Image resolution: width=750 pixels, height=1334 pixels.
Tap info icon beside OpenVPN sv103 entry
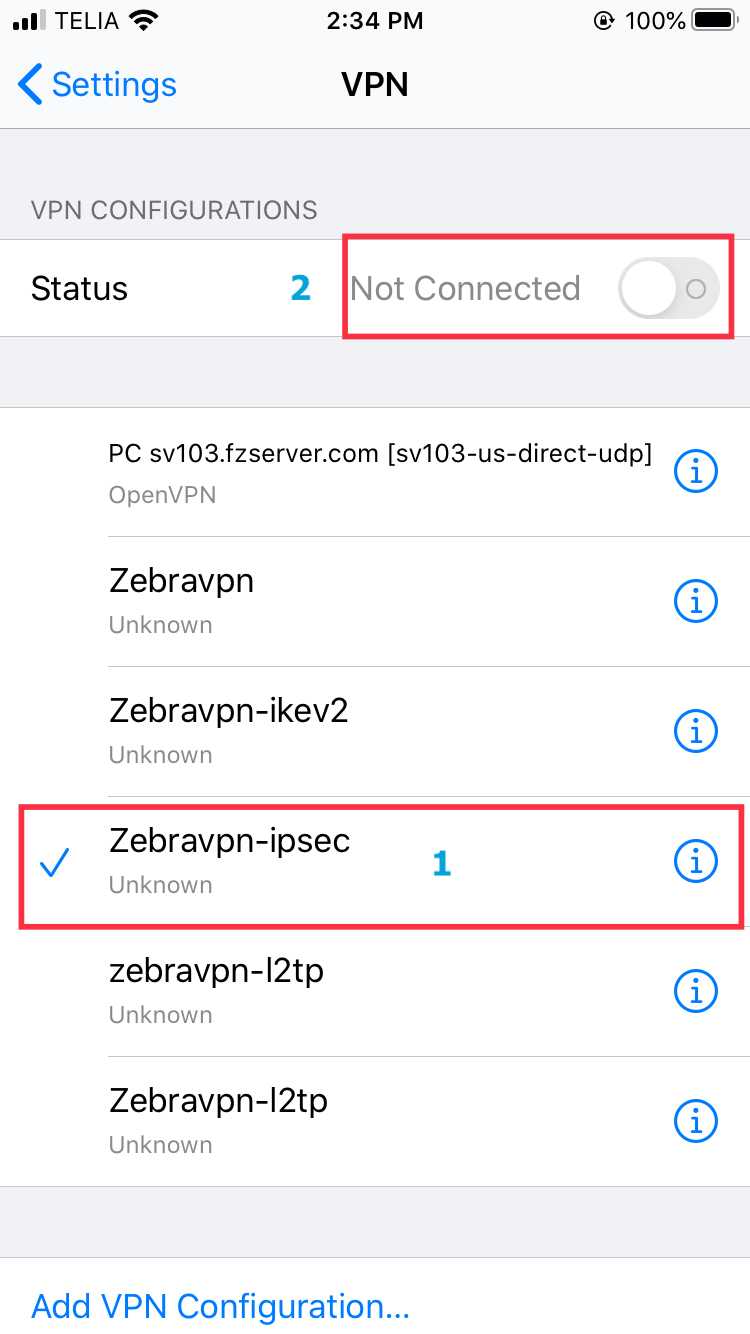point(696,471)
